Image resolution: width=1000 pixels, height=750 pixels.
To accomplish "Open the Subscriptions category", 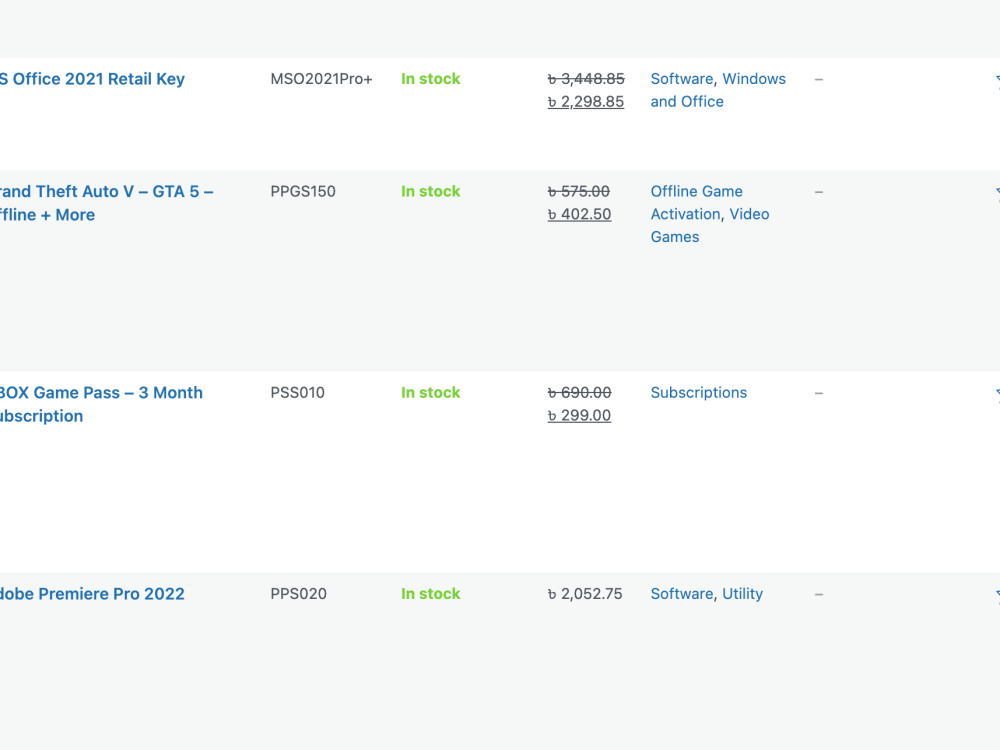I will (x=698, y=392).
